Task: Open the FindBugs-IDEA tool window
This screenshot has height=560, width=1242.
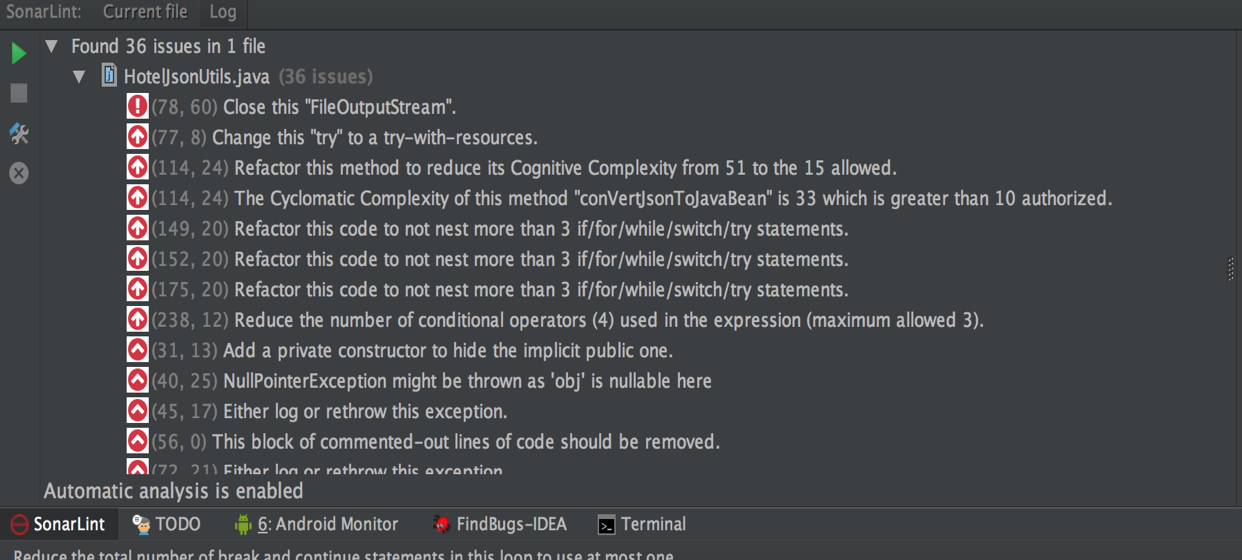Action: coord(499,524)
